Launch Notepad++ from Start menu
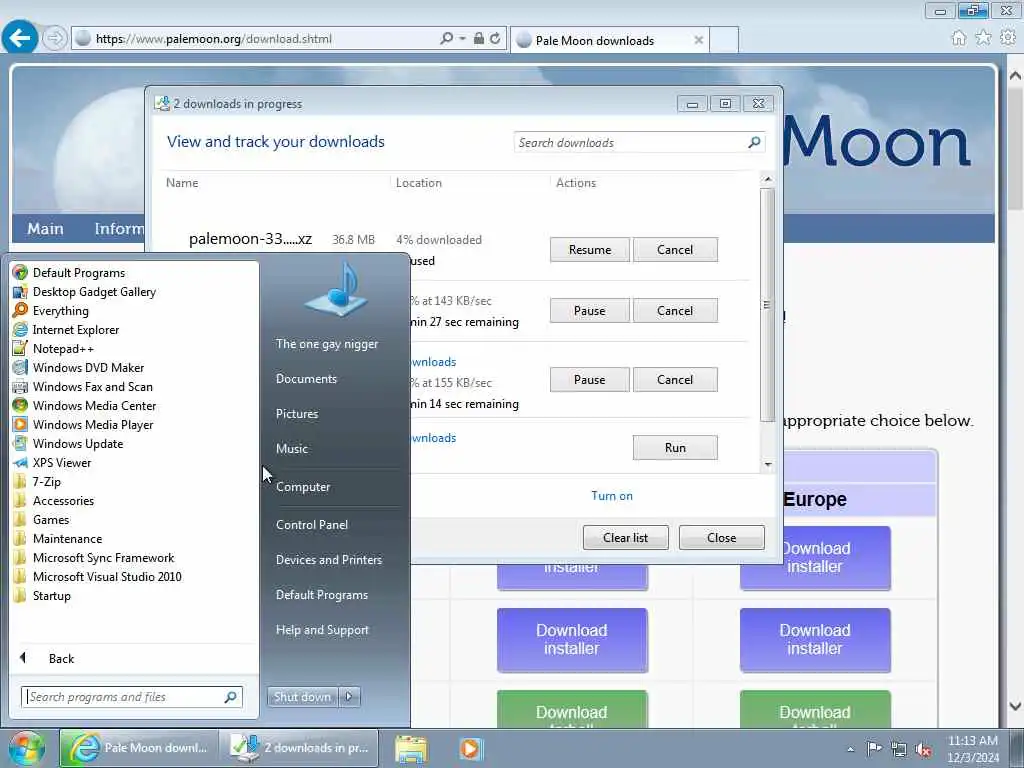Screen dimensions: 1024x768 click(x=63, y=349)
